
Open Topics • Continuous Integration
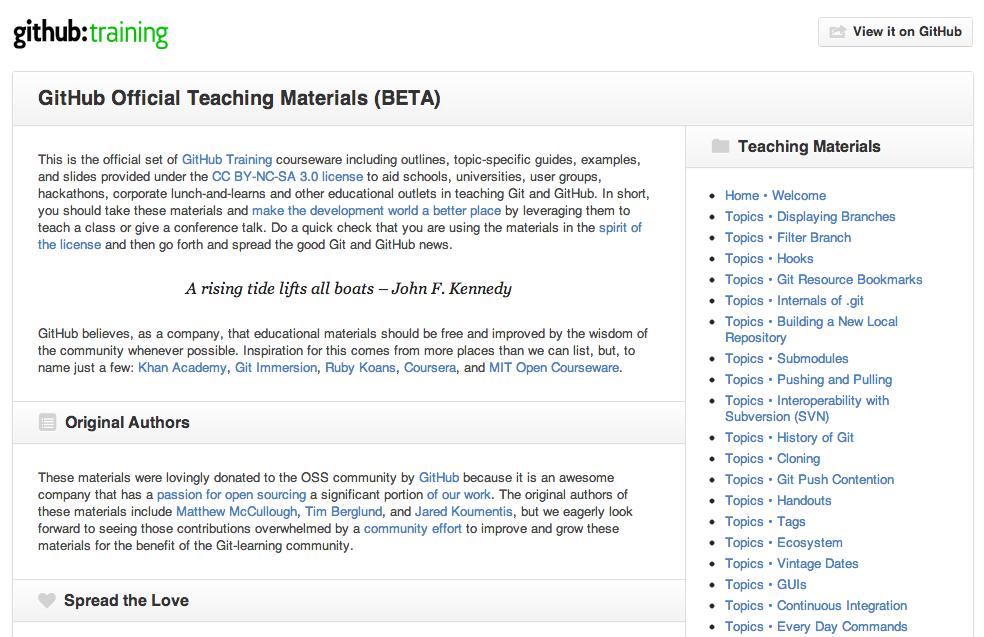click(816, 606)
